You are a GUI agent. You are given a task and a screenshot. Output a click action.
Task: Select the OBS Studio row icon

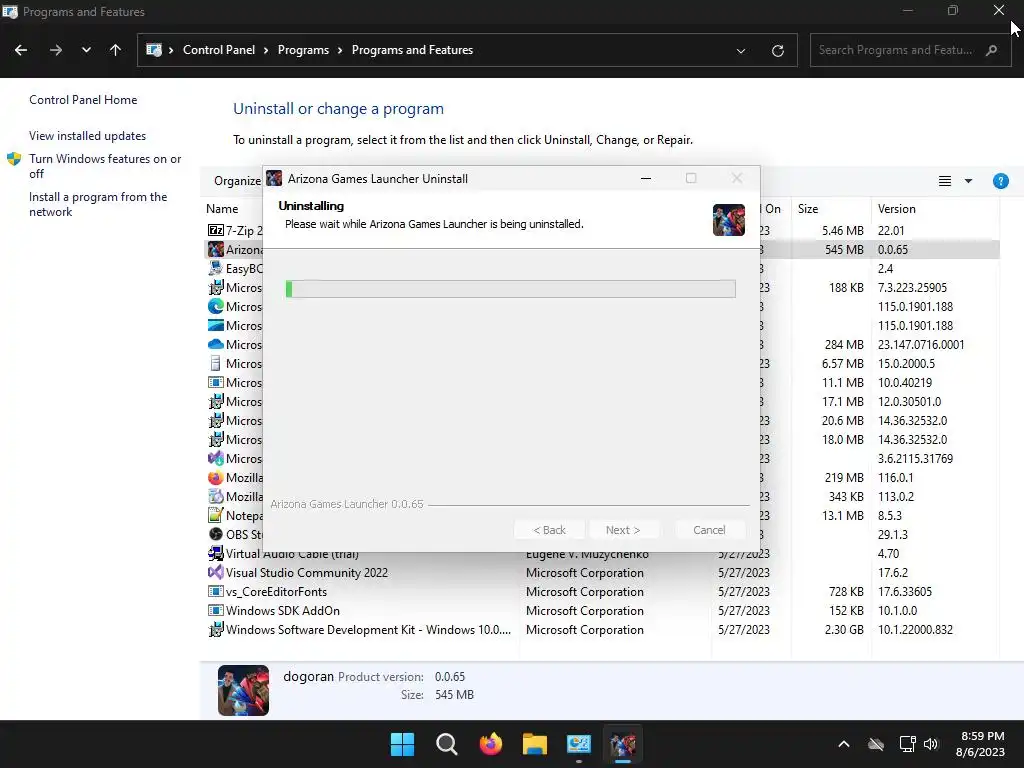coord(216,534)
